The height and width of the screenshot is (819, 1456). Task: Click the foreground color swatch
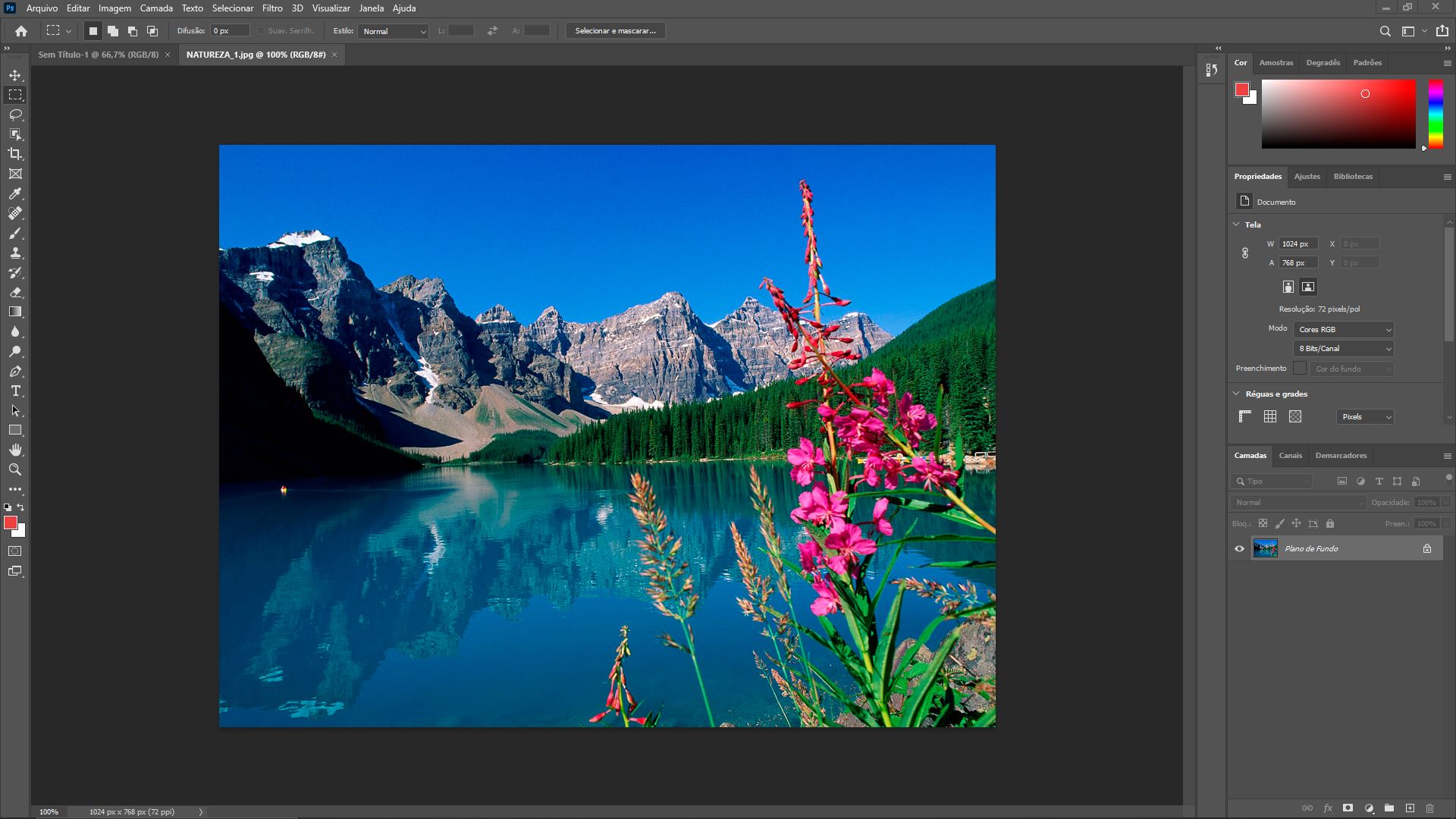point(11,522)
